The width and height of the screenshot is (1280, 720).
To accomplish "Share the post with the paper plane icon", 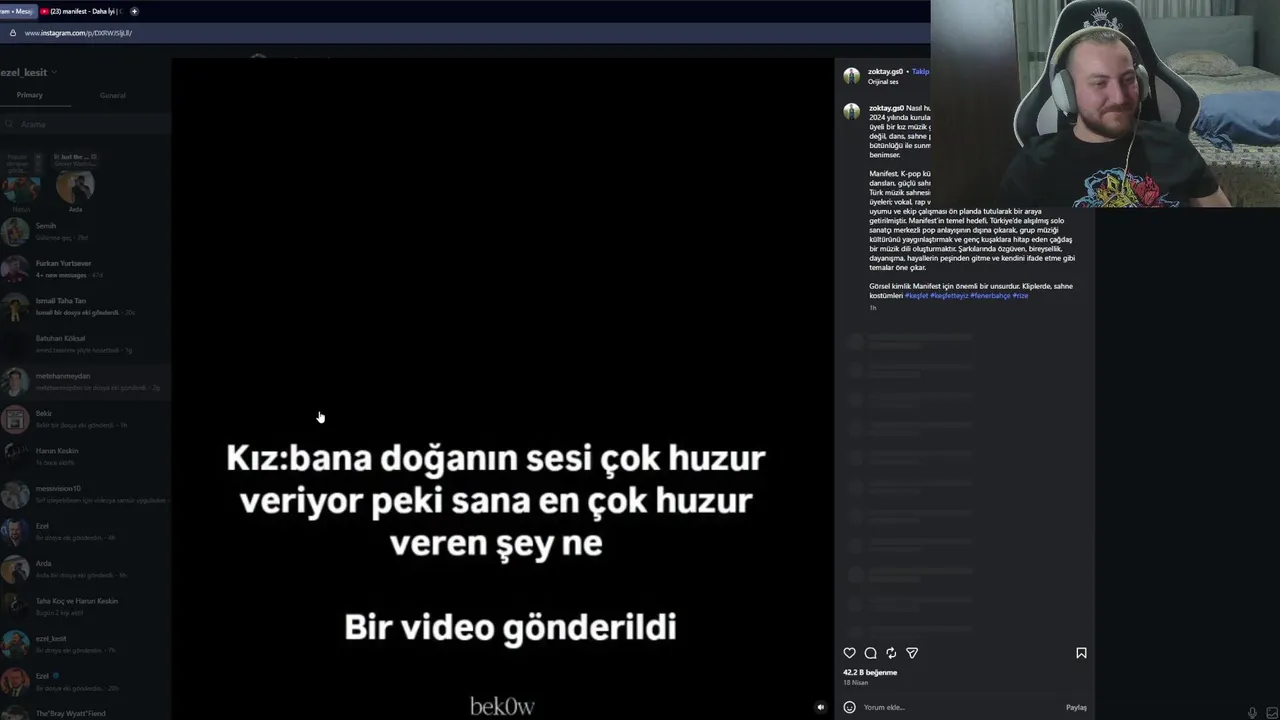I will (x=912, y=653).
